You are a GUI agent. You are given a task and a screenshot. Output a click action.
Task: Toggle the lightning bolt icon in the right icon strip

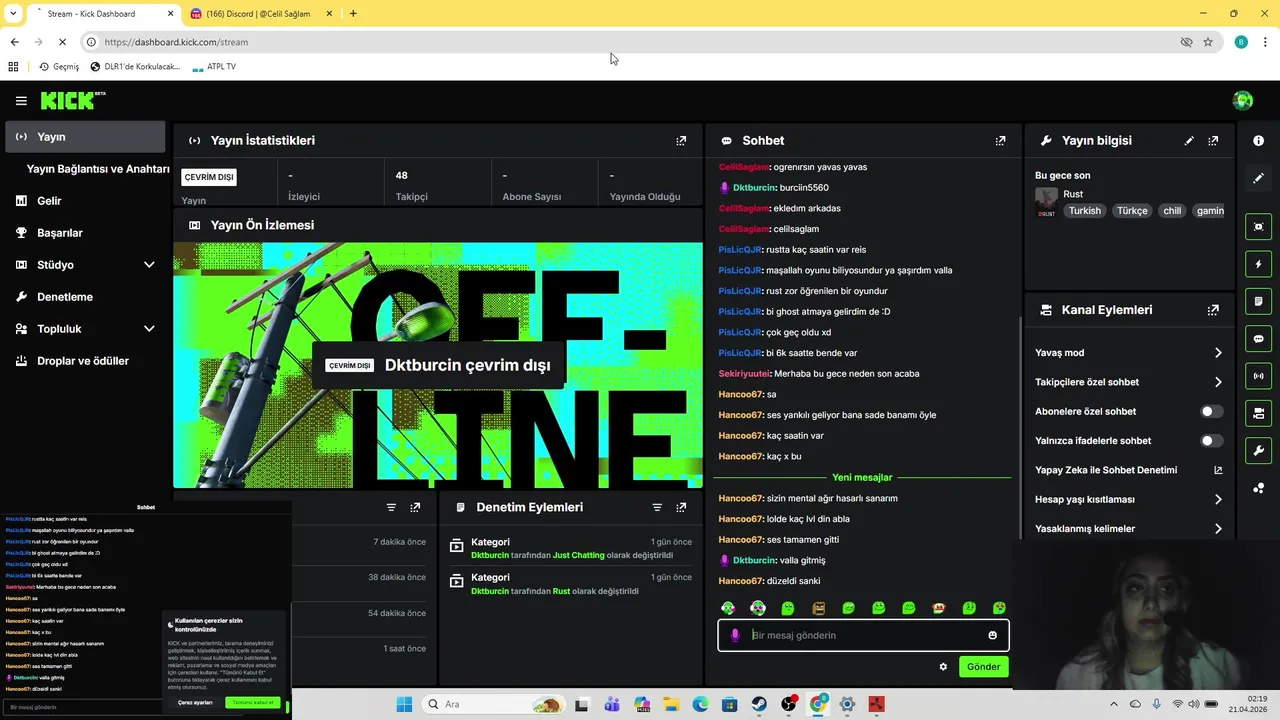click(x=1258, y=264)
